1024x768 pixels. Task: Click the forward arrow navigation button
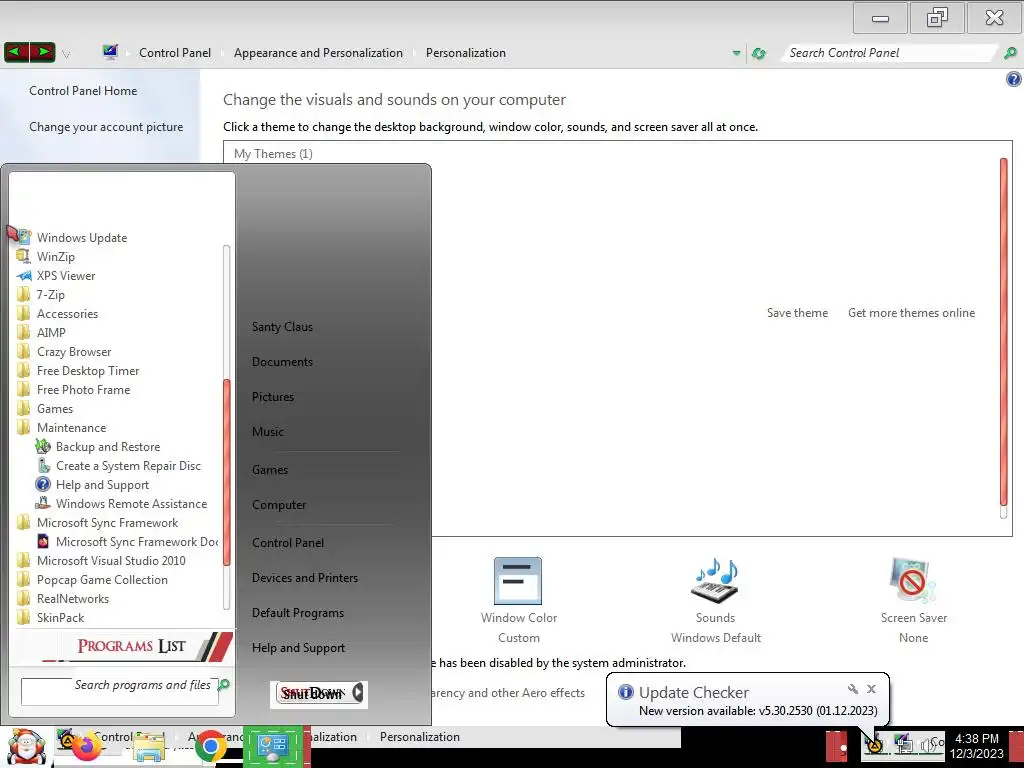tap(42, 52)
